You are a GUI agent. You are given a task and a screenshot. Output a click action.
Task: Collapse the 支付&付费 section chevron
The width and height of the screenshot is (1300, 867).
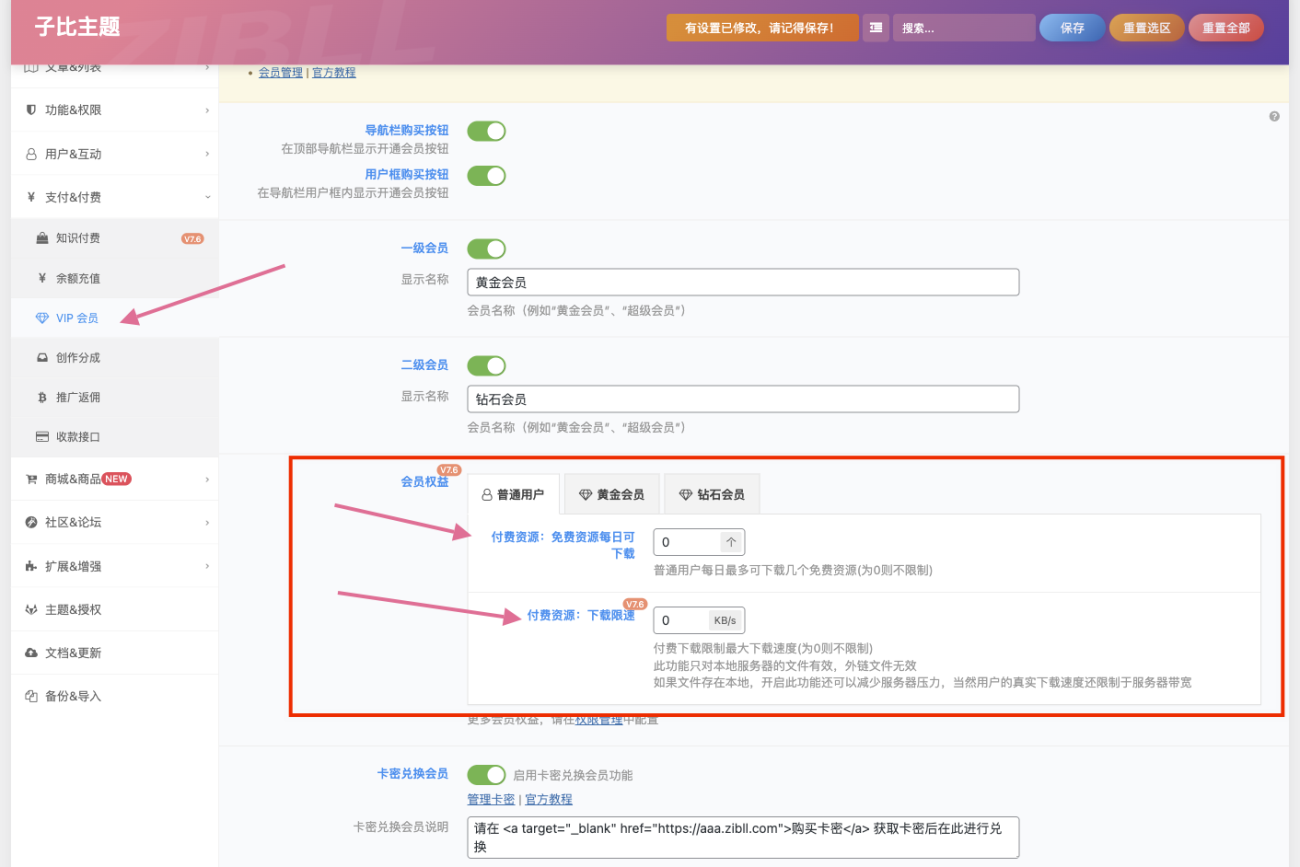pyautogui.click(x=207, y=197)
